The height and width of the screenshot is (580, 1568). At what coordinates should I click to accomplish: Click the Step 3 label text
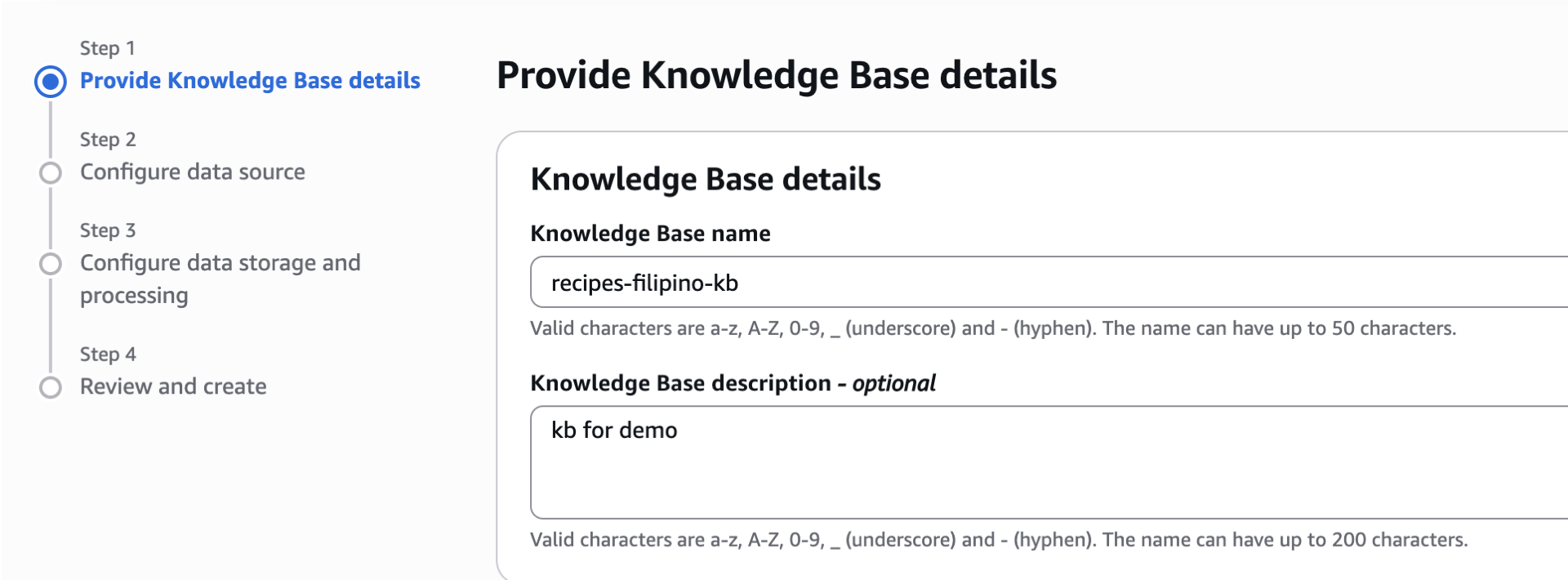(x=108, y=230)
